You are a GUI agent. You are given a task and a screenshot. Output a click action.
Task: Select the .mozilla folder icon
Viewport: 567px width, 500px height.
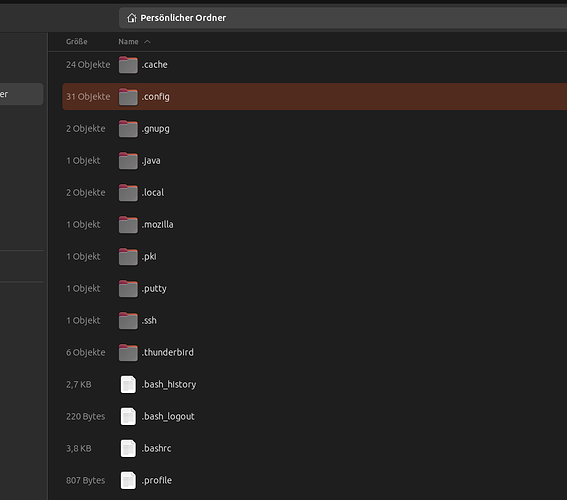click(128, 225)
